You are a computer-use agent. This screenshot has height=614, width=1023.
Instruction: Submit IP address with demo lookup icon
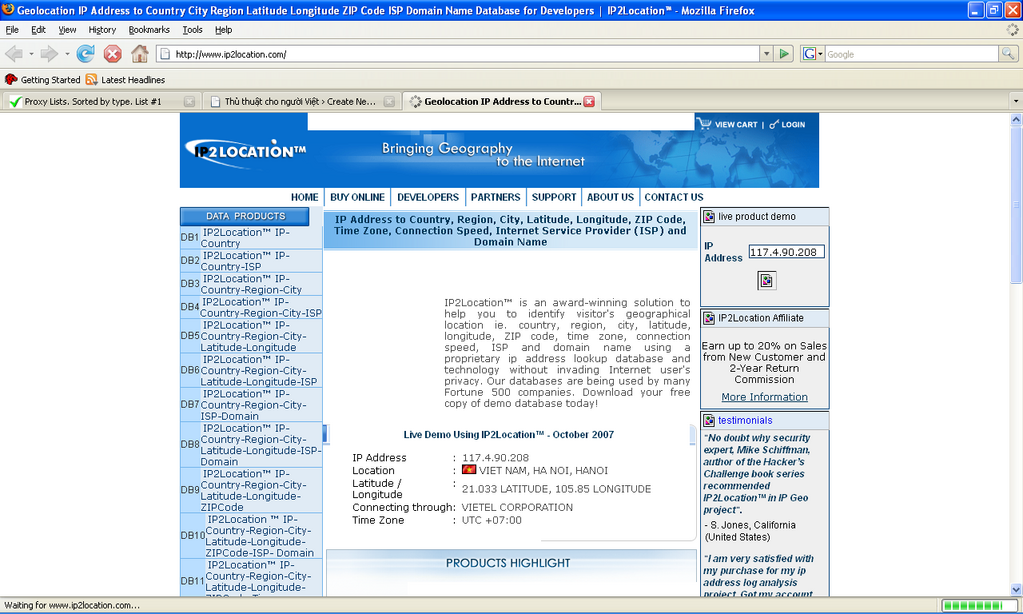click(766, 281)
